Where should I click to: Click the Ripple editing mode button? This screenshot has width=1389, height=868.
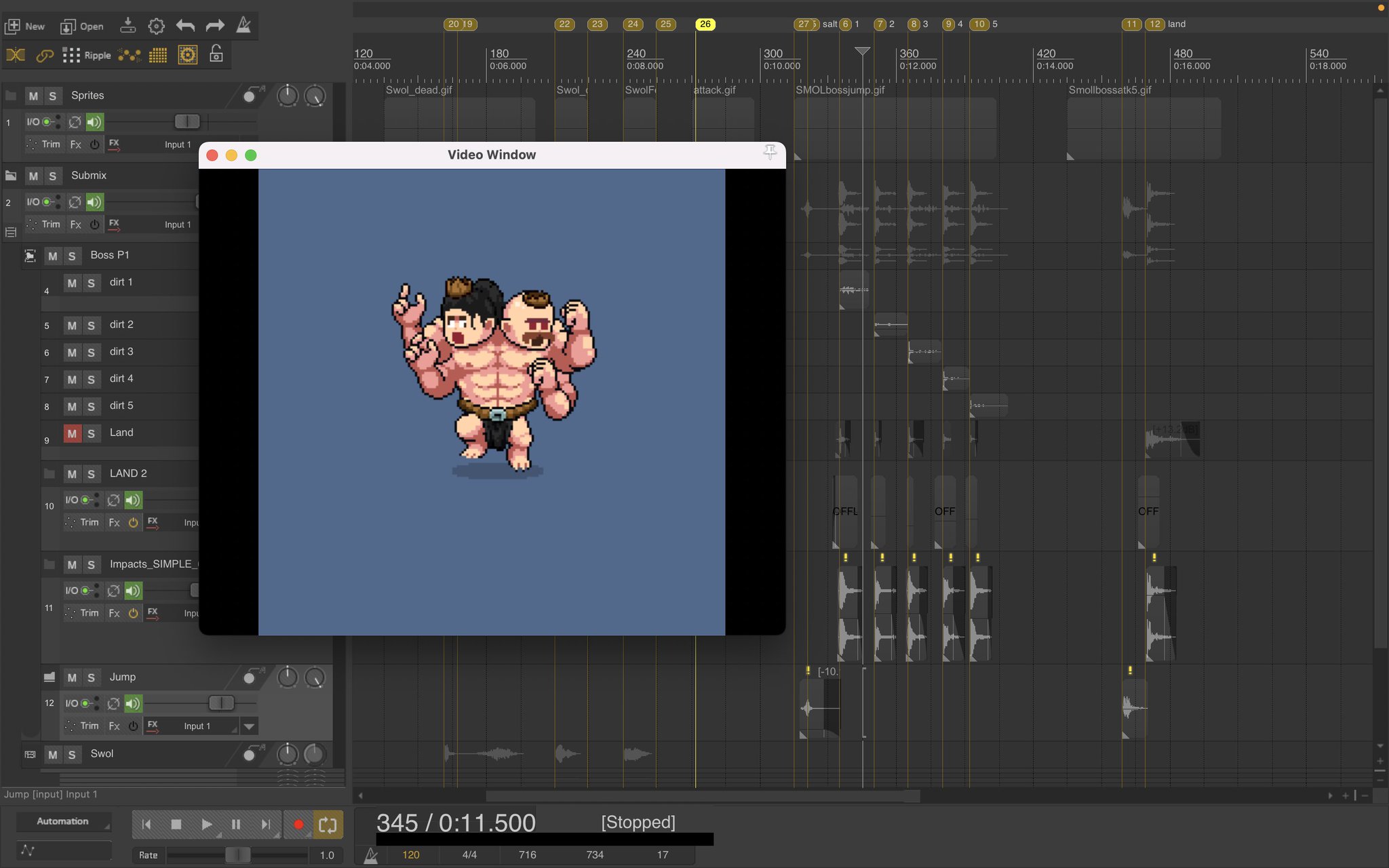87,55
